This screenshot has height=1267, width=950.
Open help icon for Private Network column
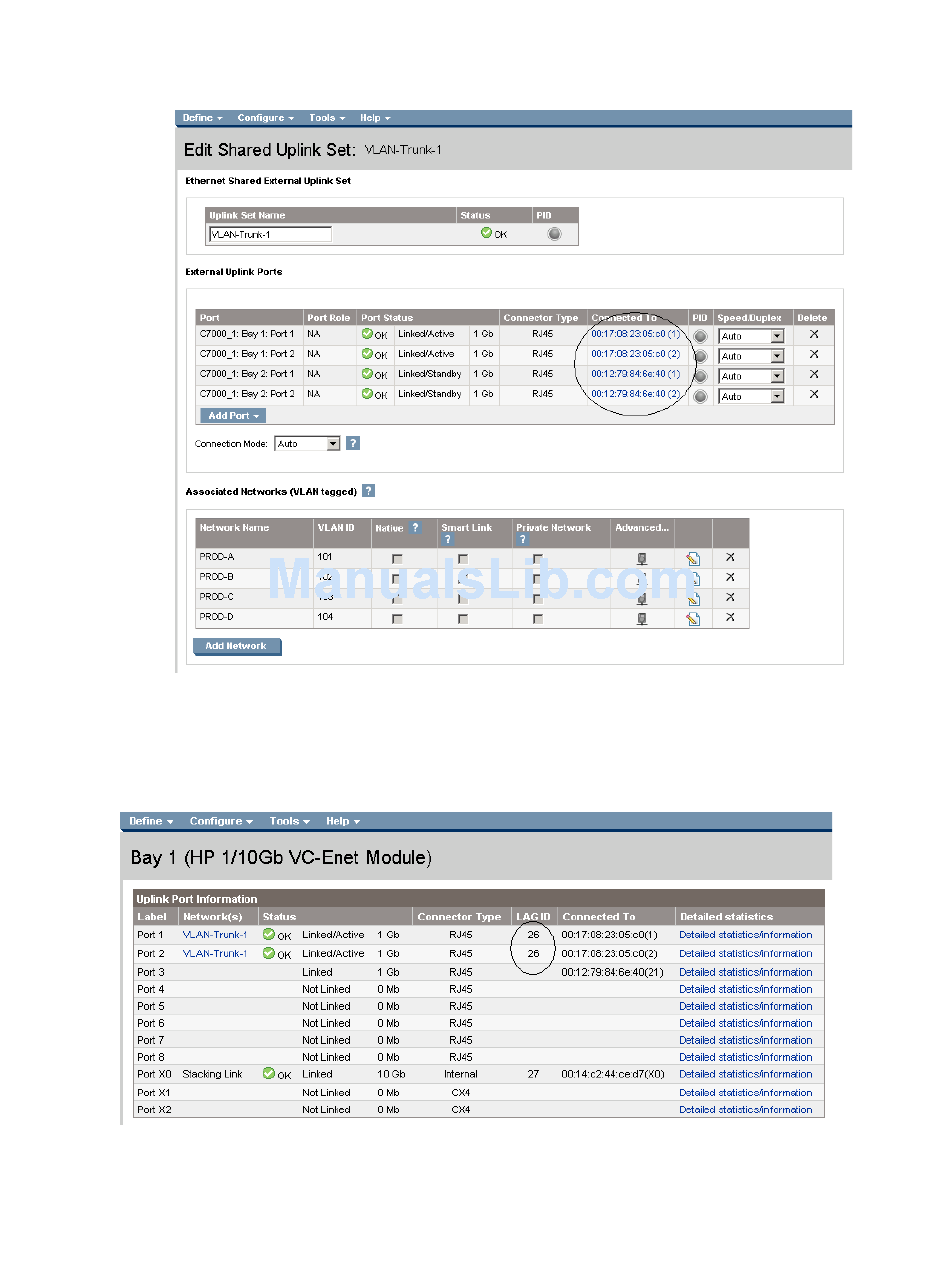(522, 539)
